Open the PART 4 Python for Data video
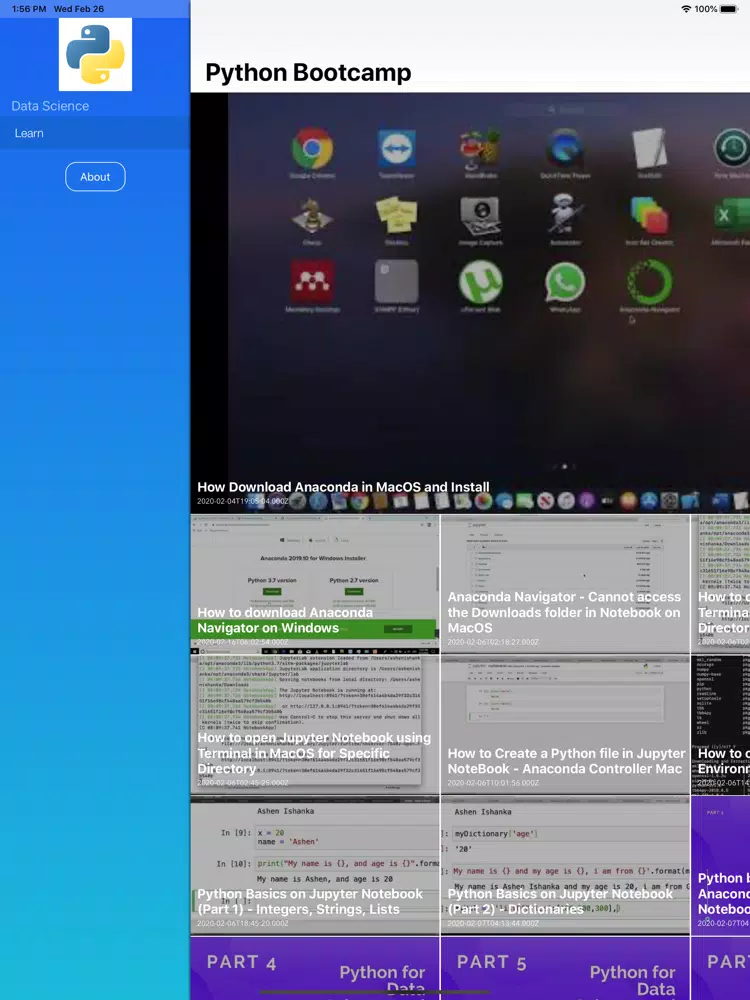Viewport: 750px width, 1000px height. click(x=315, y=968)
